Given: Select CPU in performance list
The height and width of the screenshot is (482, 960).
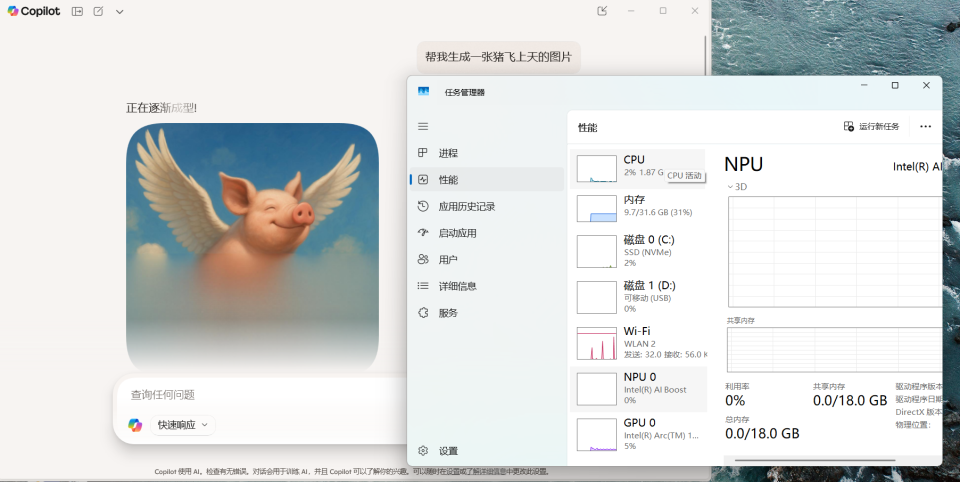Looking at the screenshot, I should pos(638,168).
